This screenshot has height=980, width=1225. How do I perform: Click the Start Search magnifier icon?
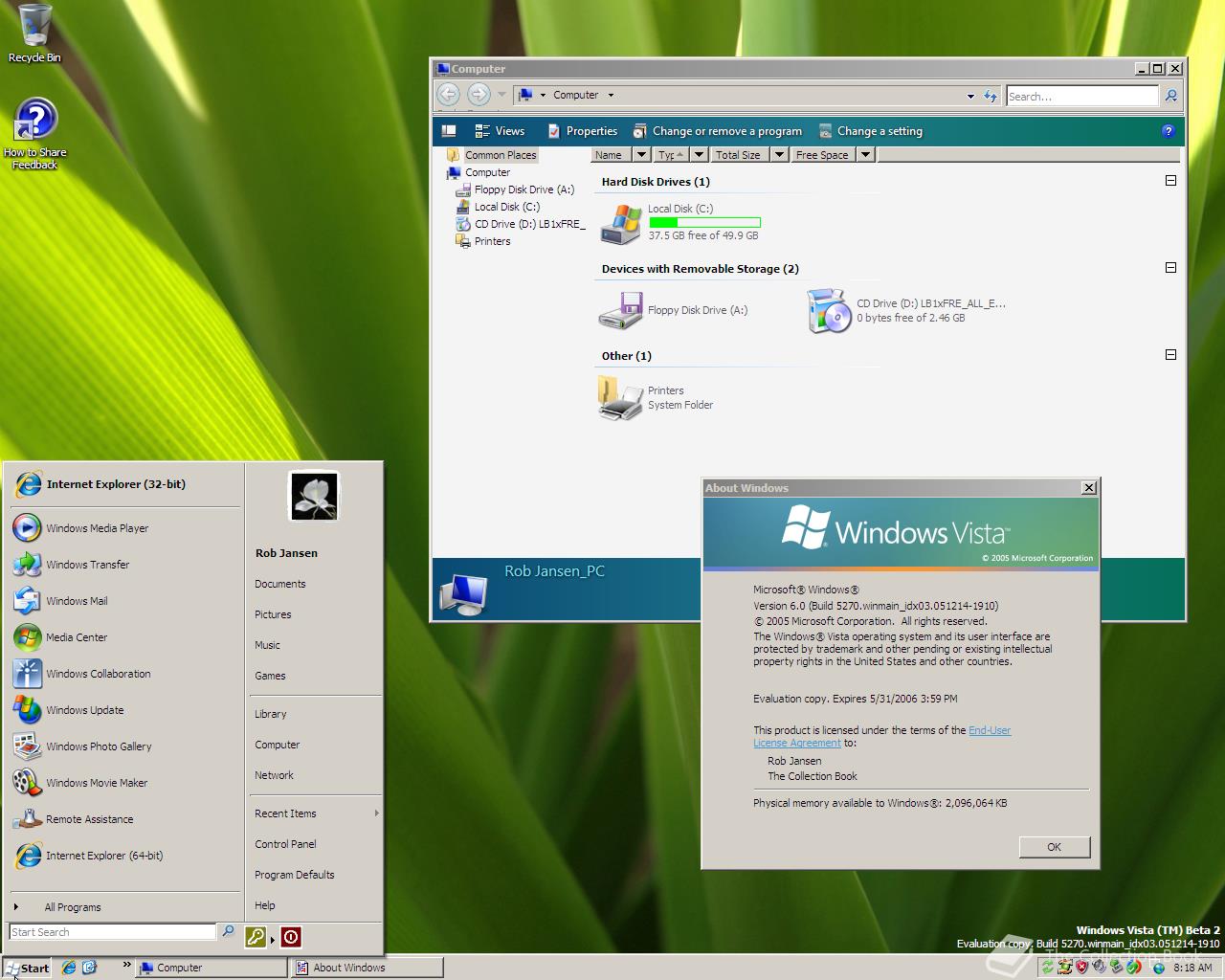(228, 931)
